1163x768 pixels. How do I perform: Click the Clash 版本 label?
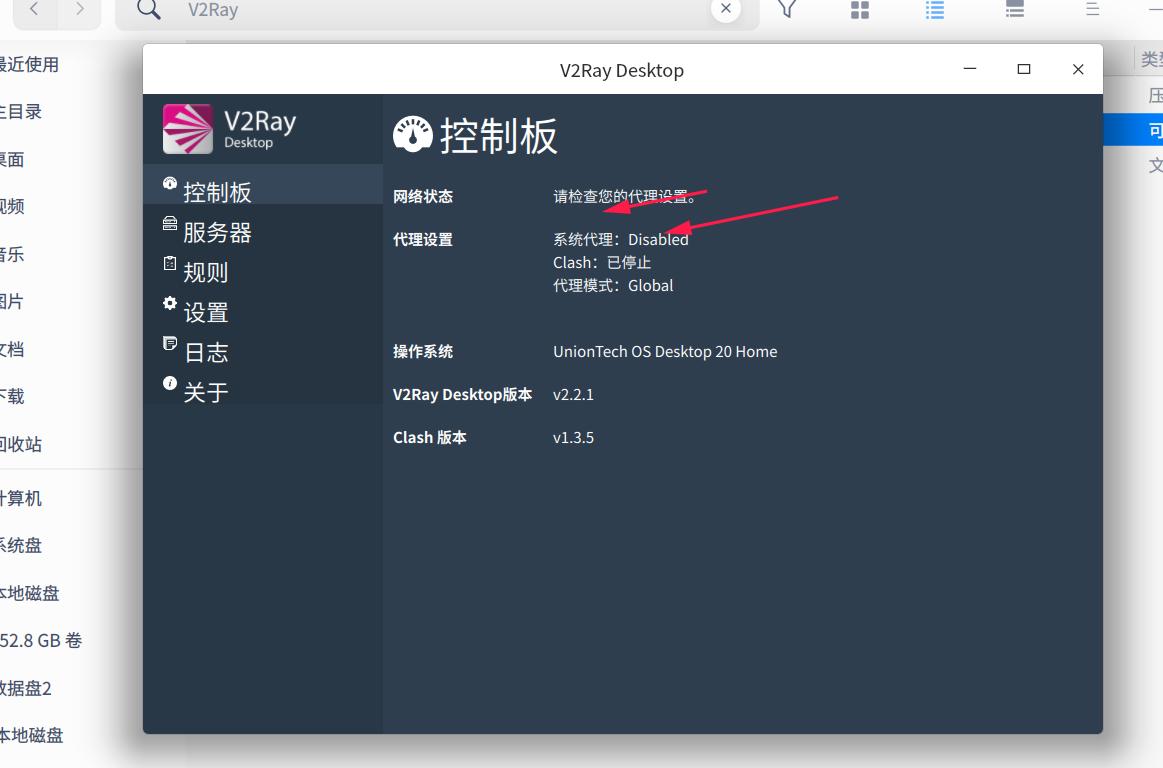430,438
